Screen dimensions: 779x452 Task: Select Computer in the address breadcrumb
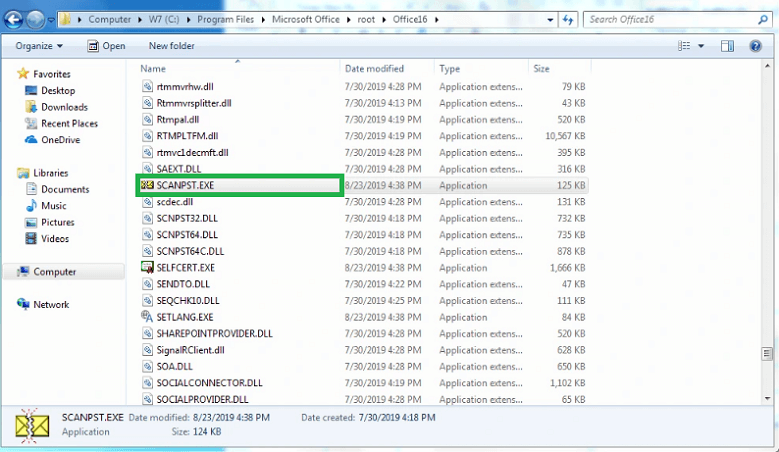(109, 19)
